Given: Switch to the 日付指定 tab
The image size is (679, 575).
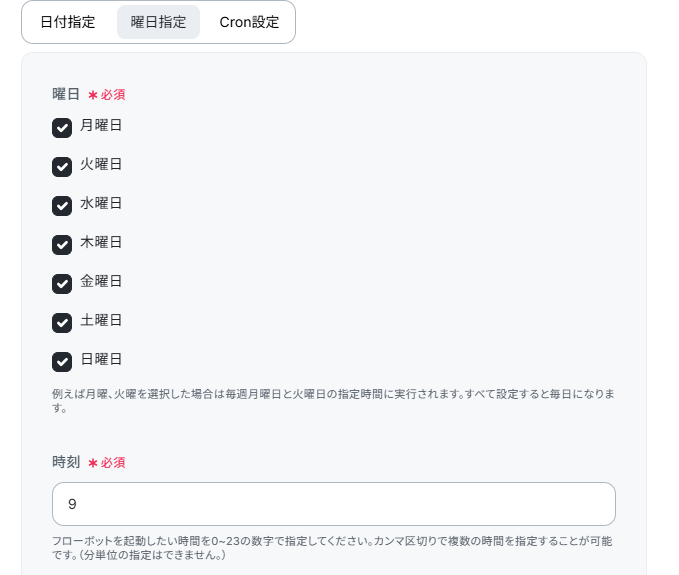Looking at the screenshot, I should tap(68, 22).
